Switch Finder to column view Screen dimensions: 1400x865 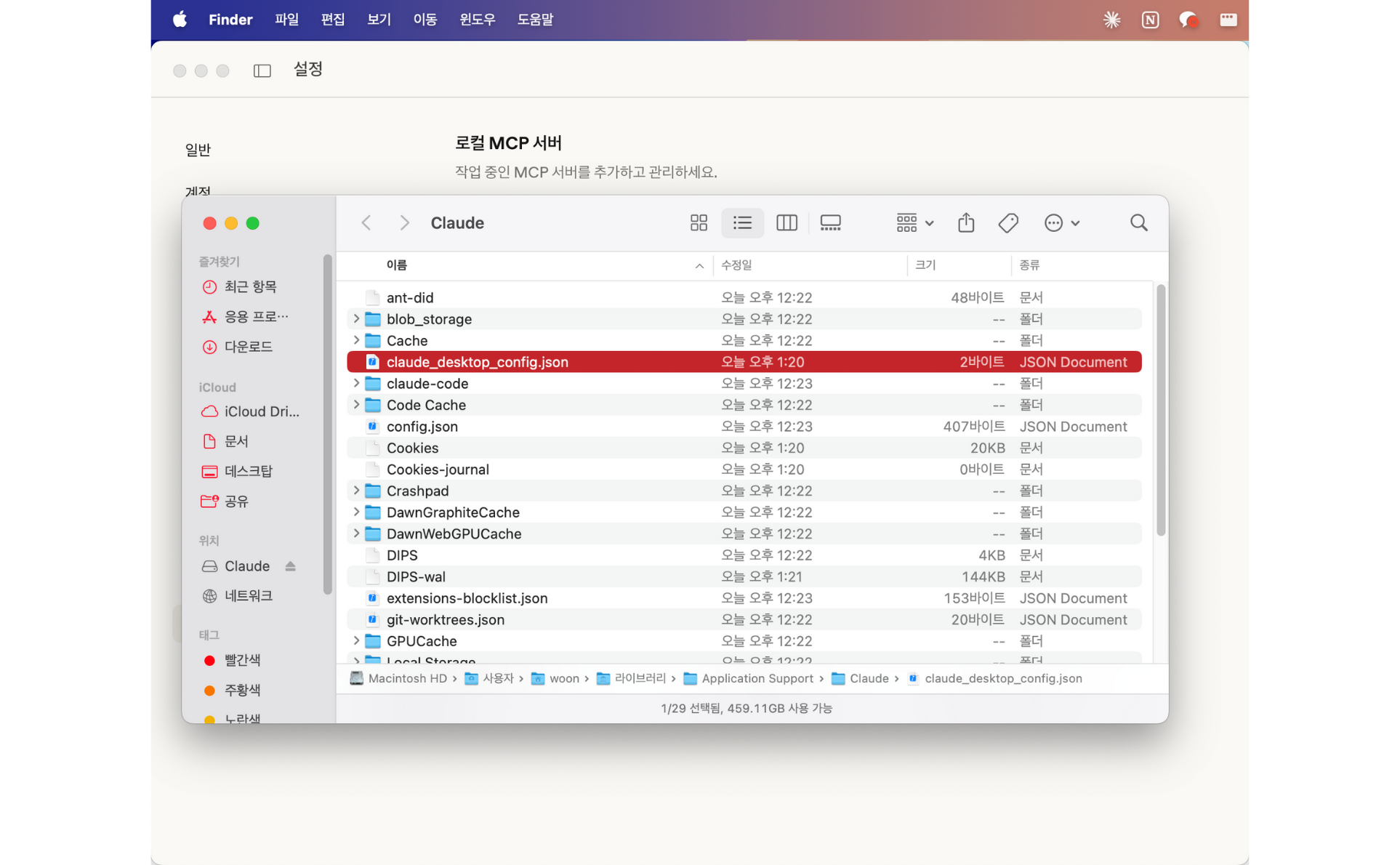tap(787, 223)
